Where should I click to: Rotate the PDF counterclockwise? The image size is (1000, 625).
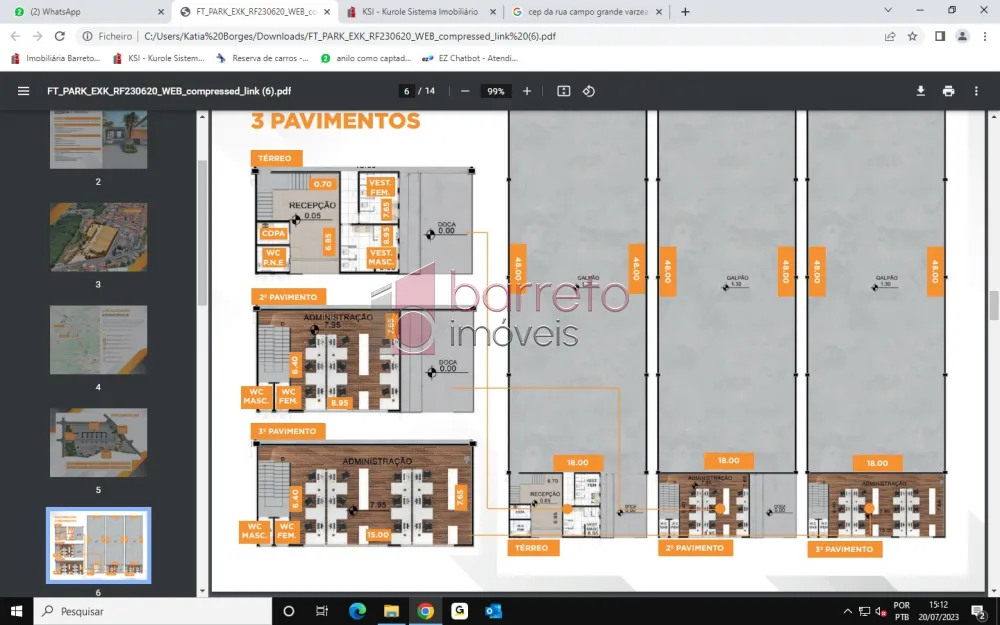[x=589, y=91]
